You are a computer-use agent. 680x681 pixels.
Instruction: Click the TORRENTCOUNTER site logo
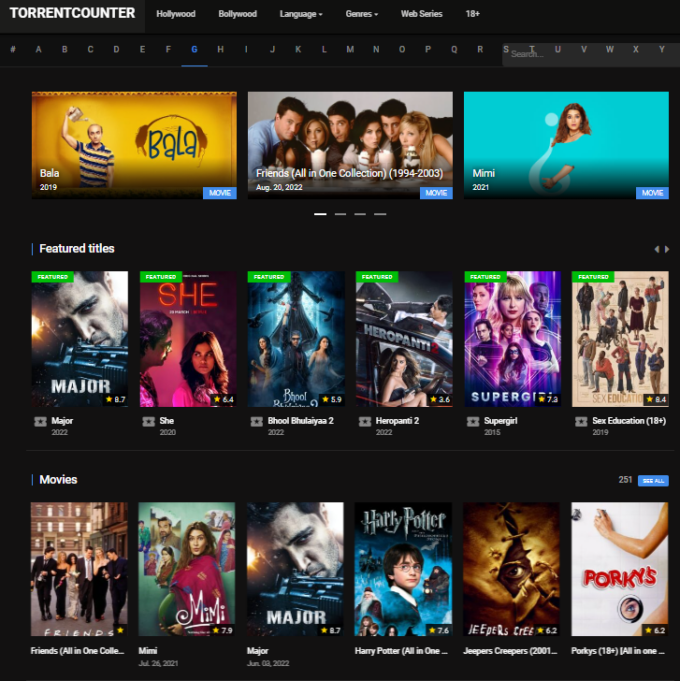pos(72,13)
